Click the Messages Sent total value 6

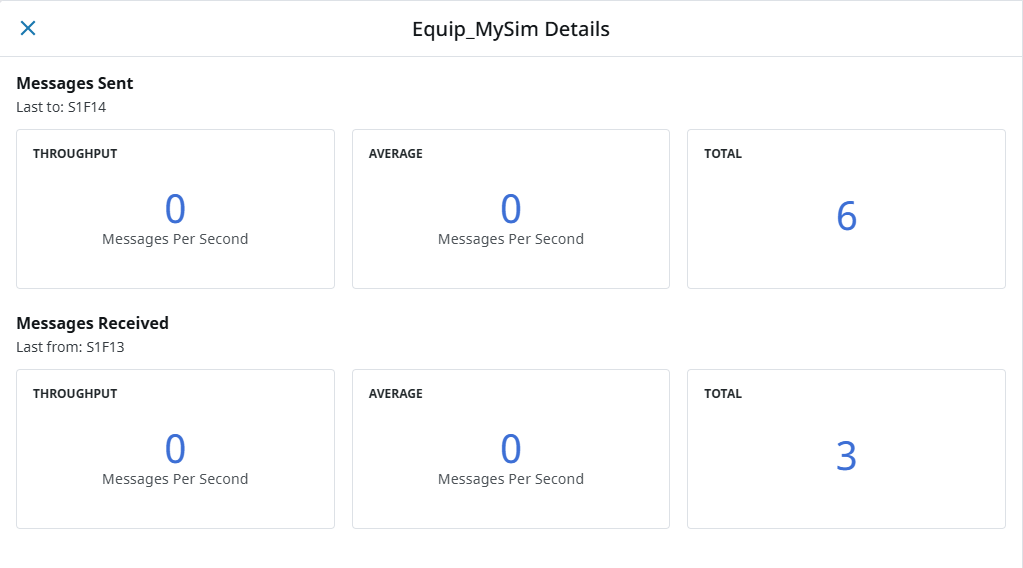(x=846, y=216)
